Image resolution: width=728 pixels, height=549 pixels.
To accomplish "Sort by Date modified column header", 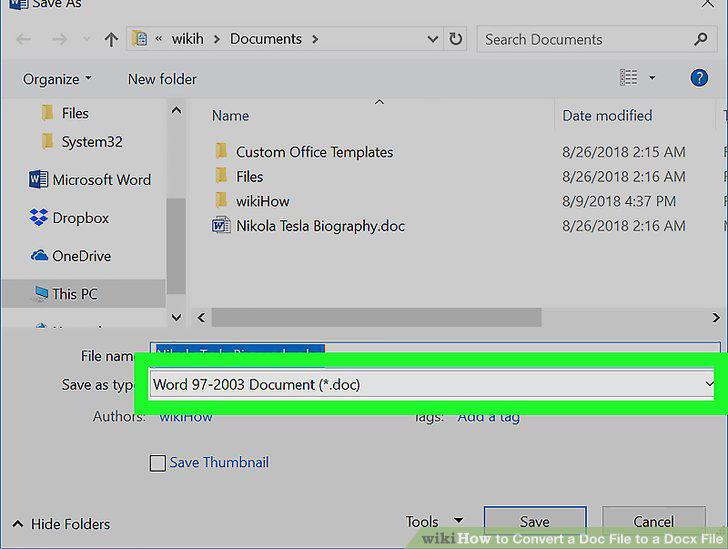I will coord(607,116).
